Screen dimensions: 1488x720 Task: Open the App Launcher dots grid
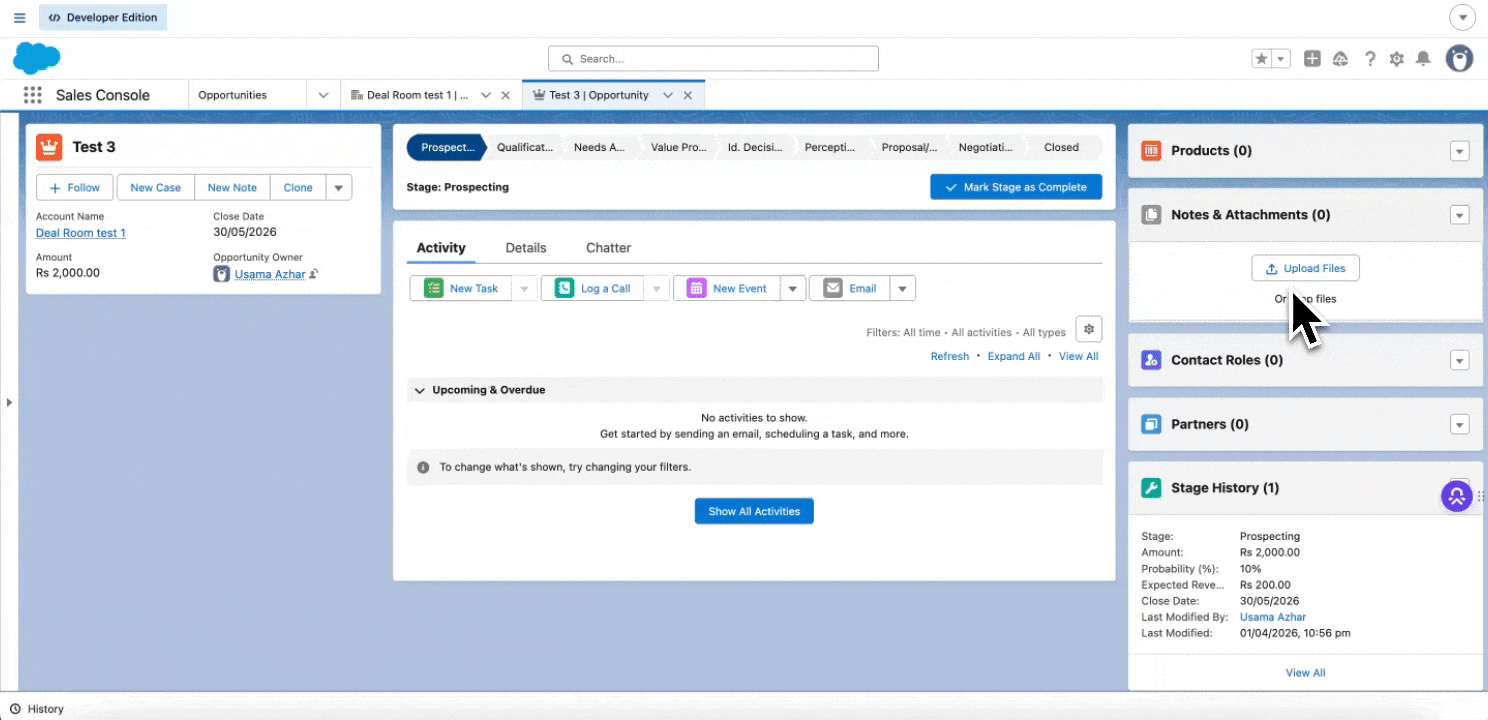pos(32,95)
